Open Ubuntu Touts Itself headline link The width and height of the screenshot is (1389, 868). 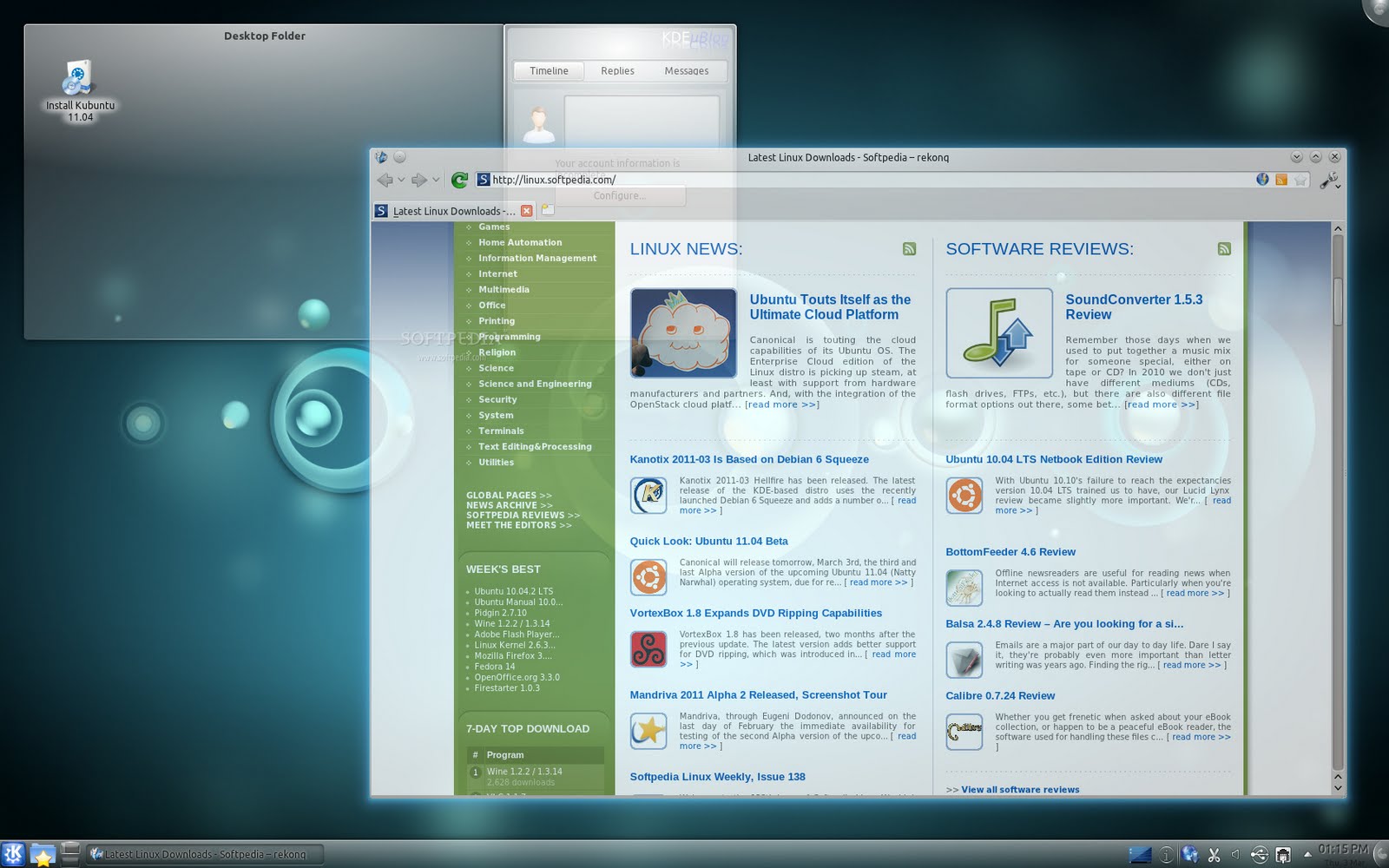[830, 307]
